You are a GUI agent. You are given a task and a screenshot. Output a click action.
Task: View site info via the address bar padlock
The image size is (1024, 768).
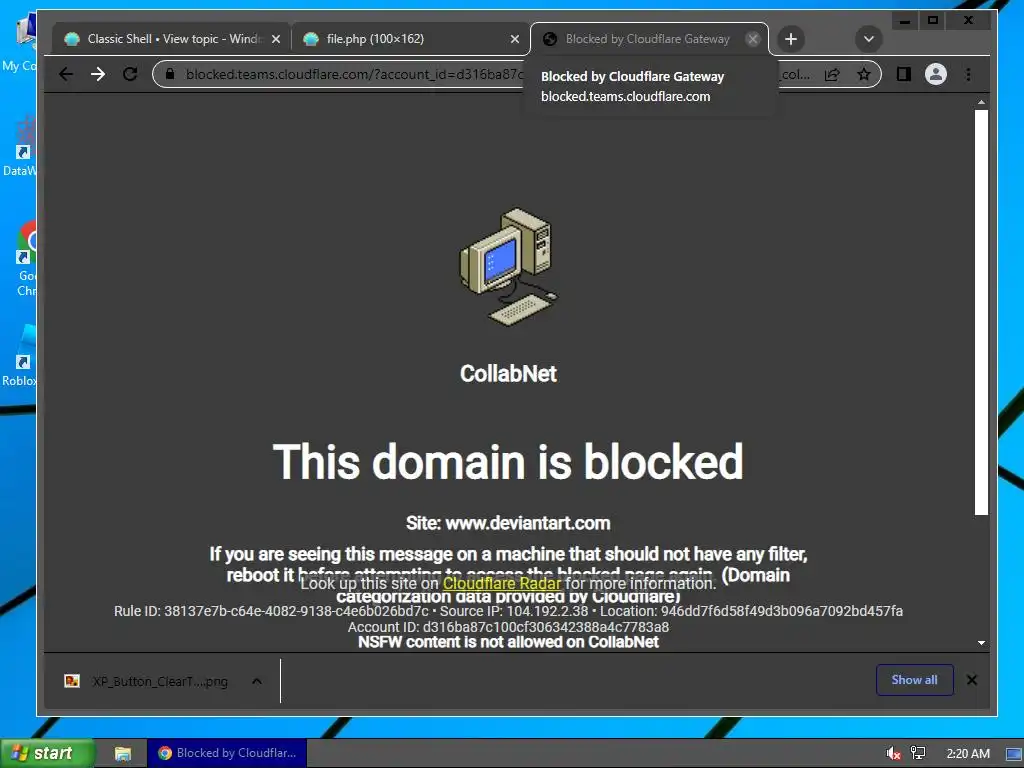coord(170,74)
